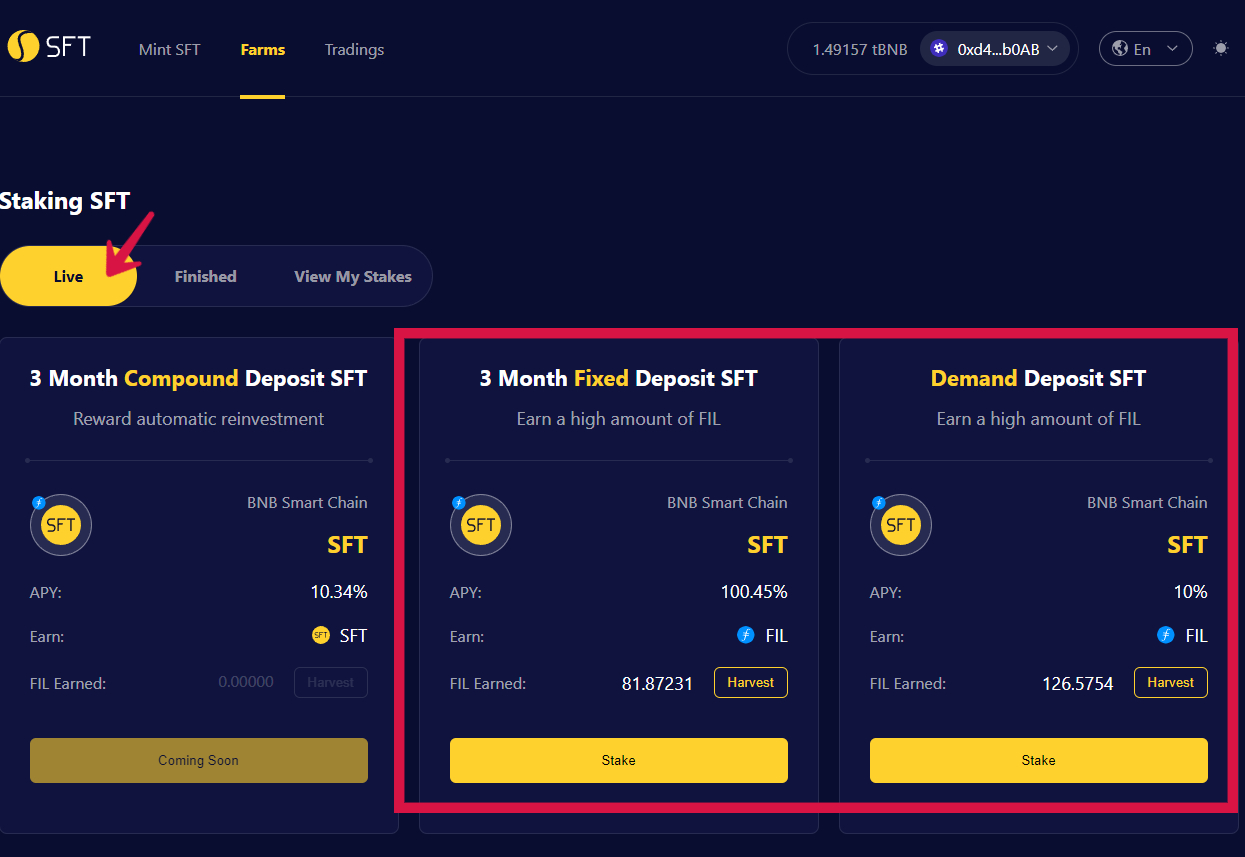
Task: Click the globe language icon
Action: click(x=1120, y=48)
